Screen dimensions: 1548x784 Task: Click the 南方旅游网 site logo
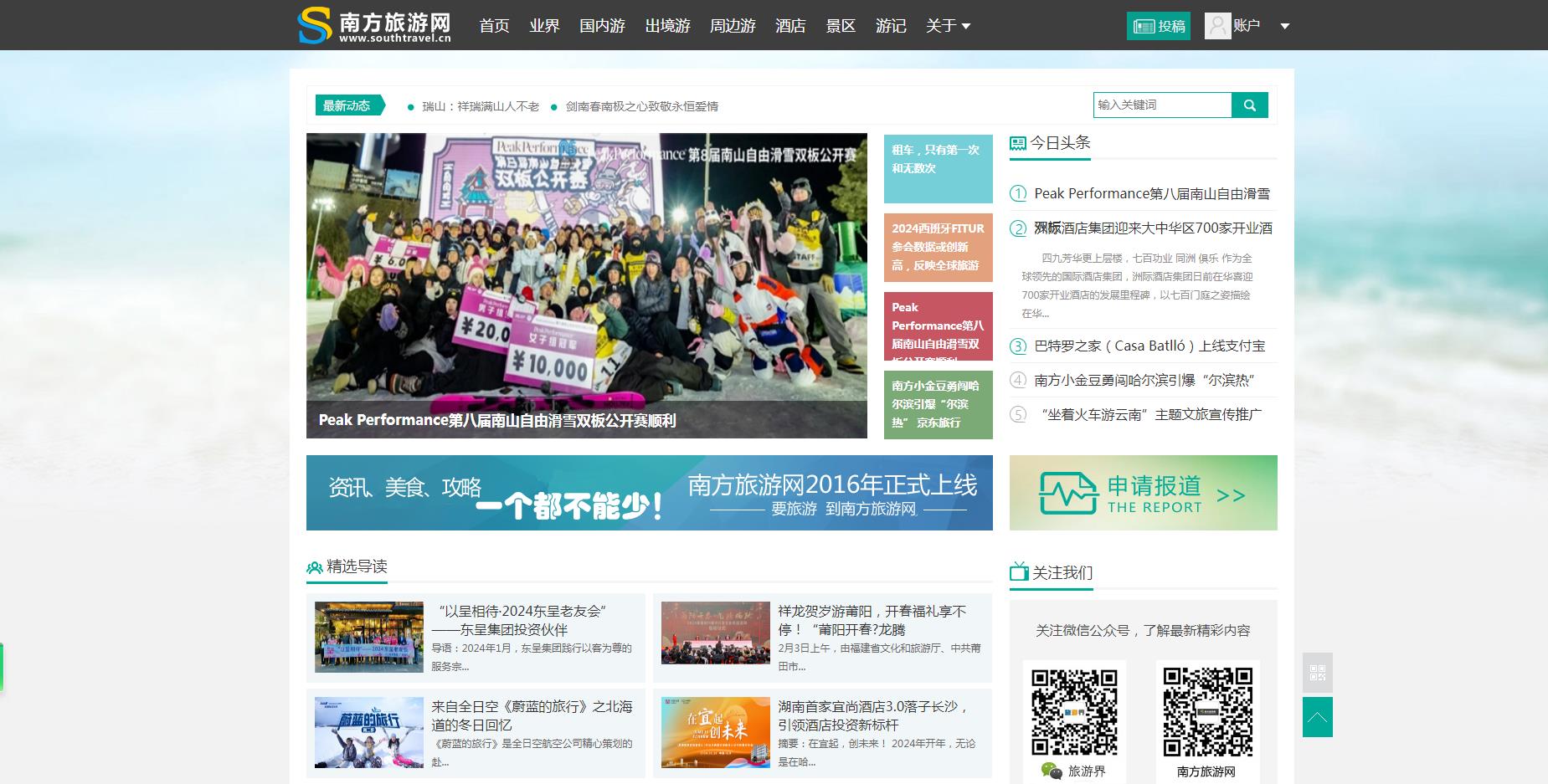[x=374, y=25]
